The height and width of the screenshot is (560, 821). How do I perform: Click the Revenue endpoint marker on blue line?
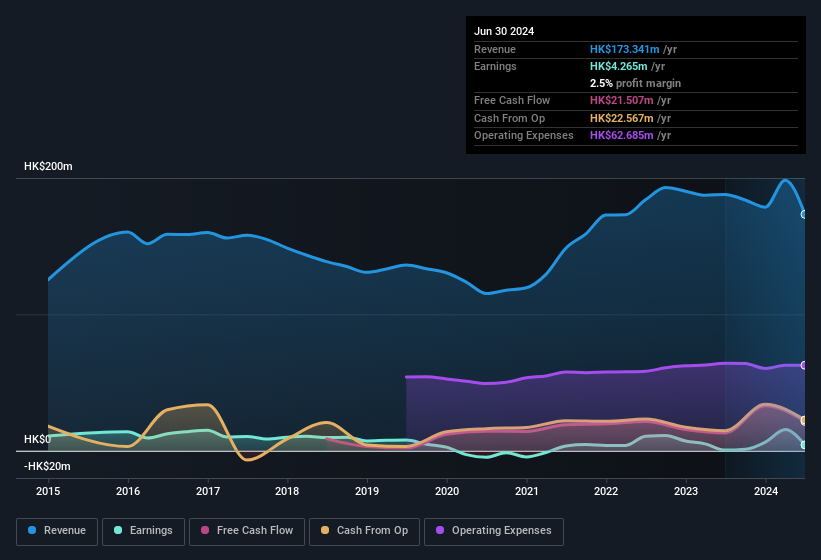[x=804, y=215]
